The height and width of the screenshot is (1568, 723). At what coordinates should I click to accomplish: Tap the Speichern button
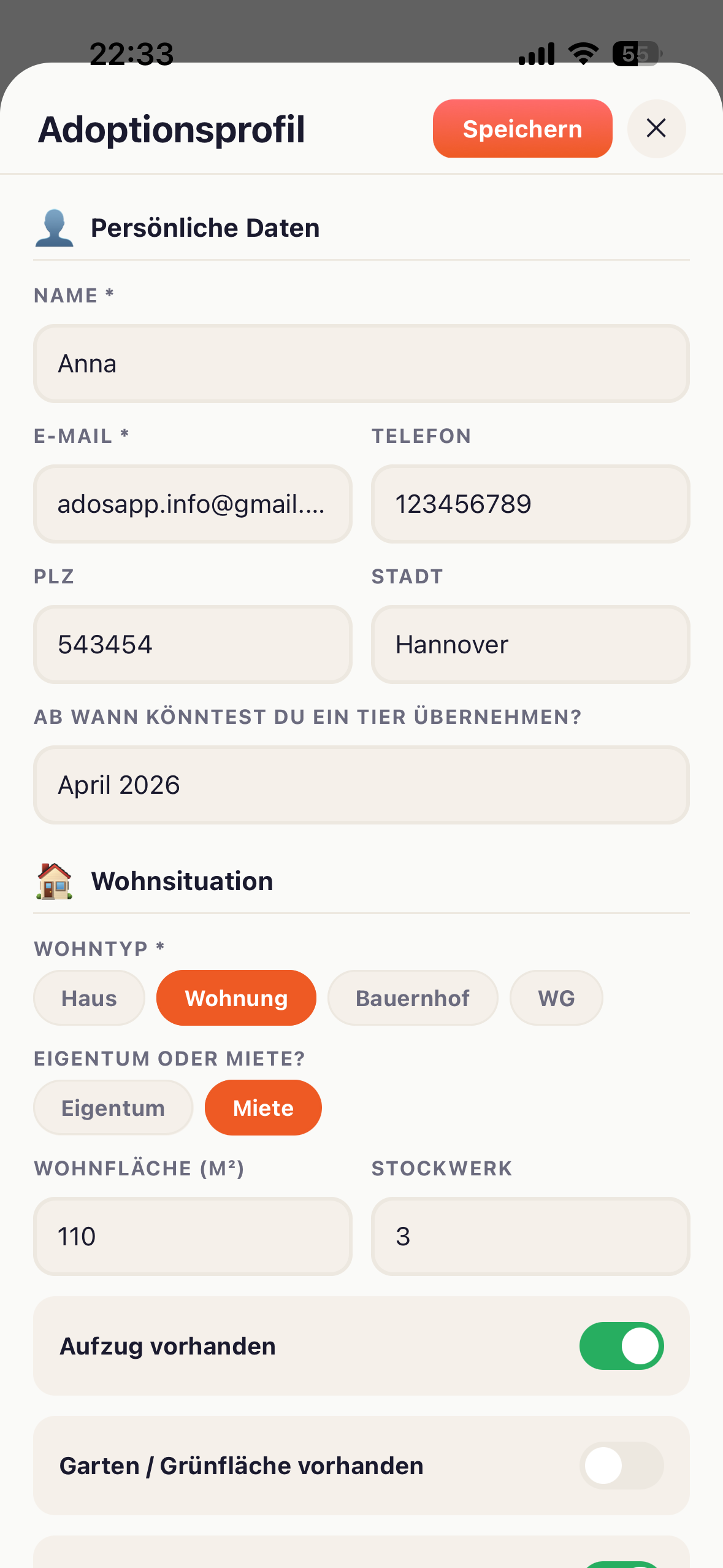pyautogui.click(x=522, y=129)
